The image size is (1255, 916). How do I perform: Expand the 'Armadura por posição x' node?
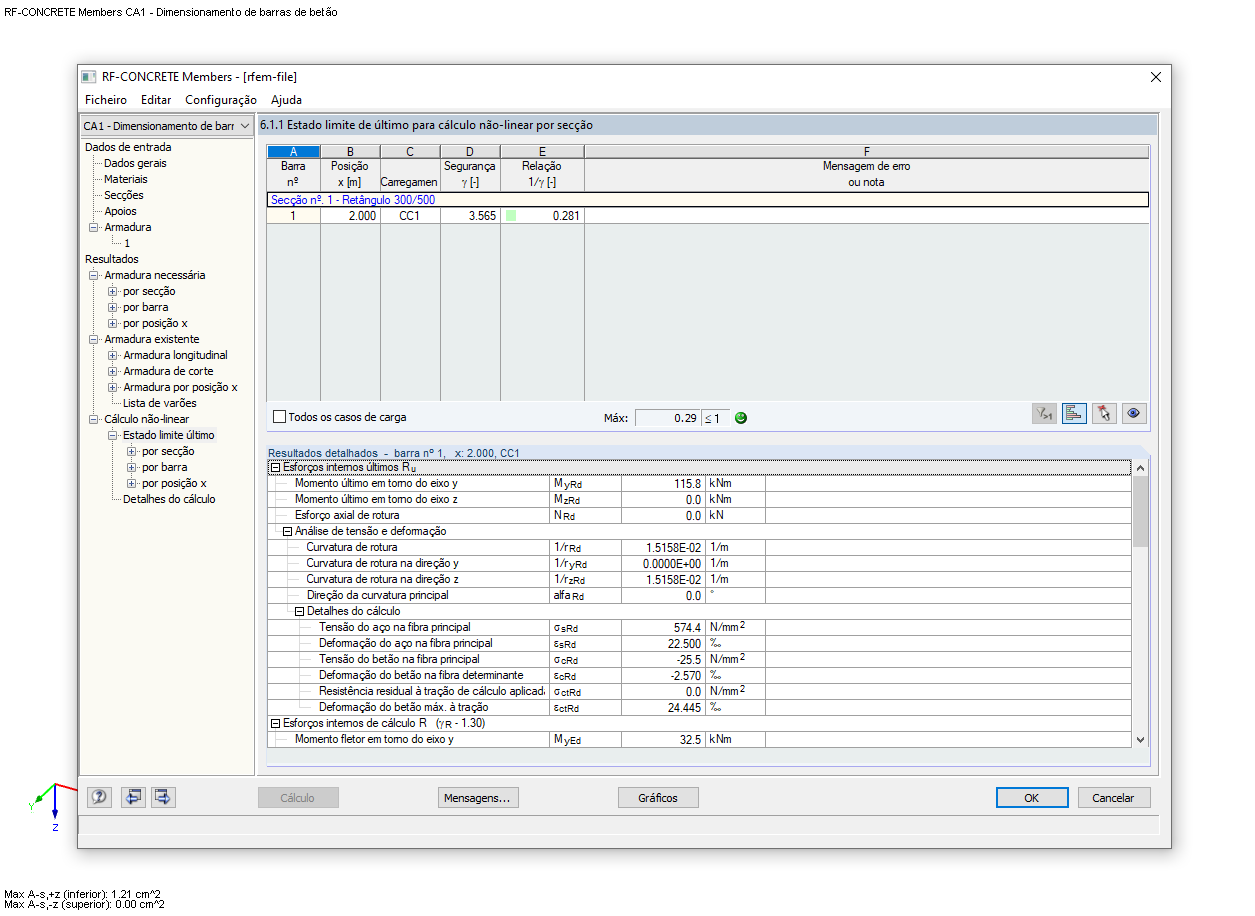coord(113,387)
